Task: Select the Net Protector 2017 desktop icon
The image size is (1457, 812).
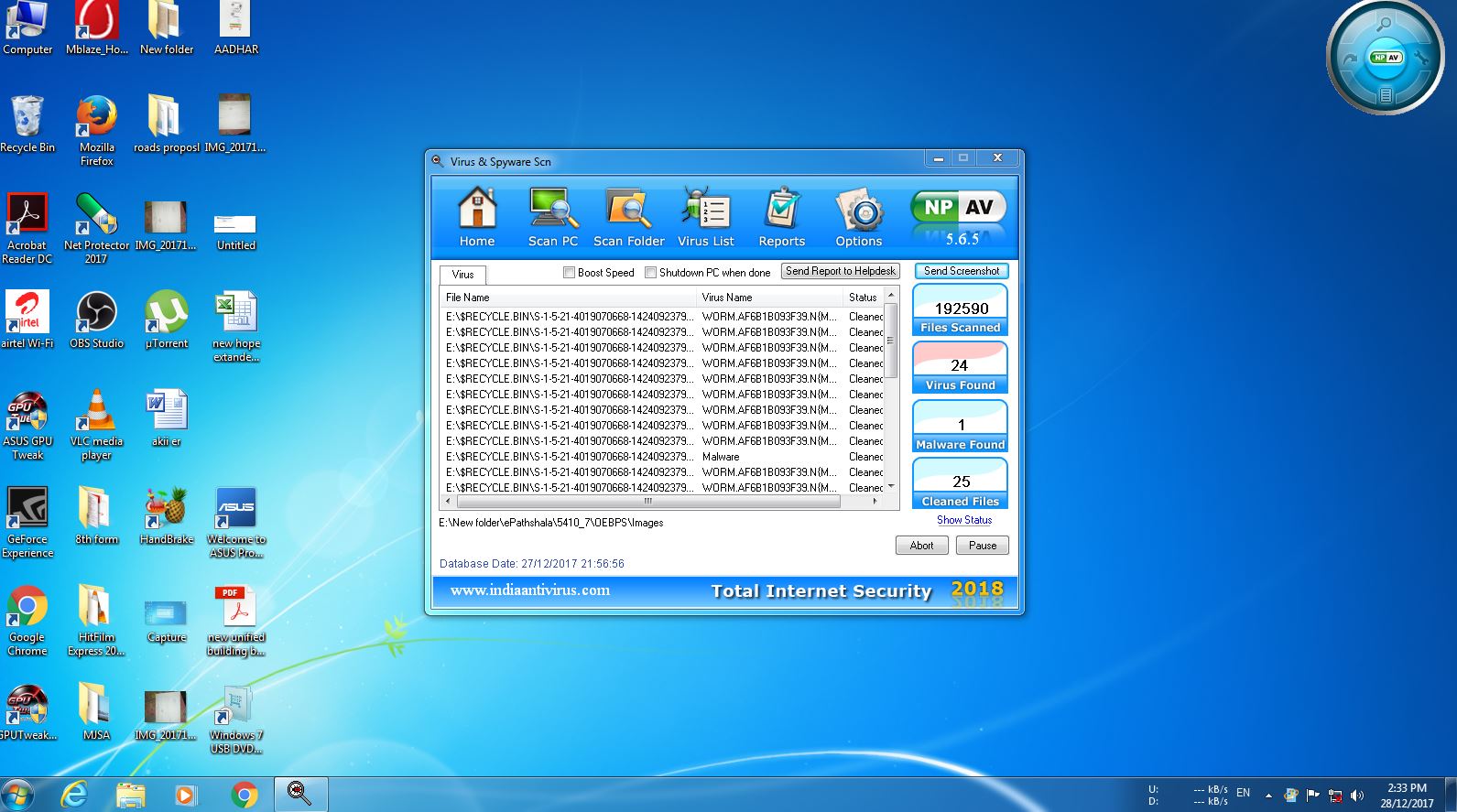Action: [x=96, y=229]
